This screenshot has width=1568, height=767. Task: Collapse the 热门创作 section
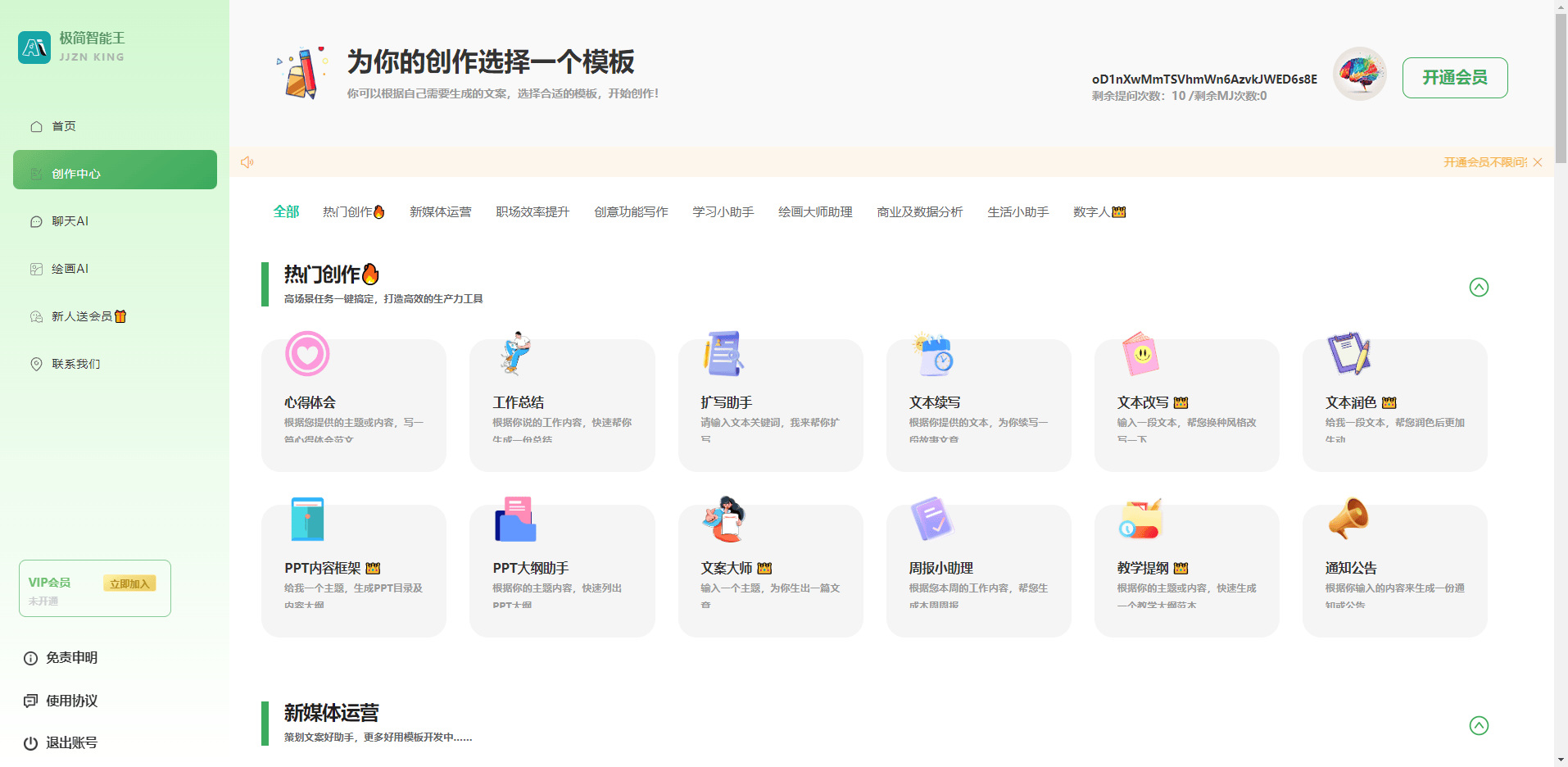[x=1478, y=288]
